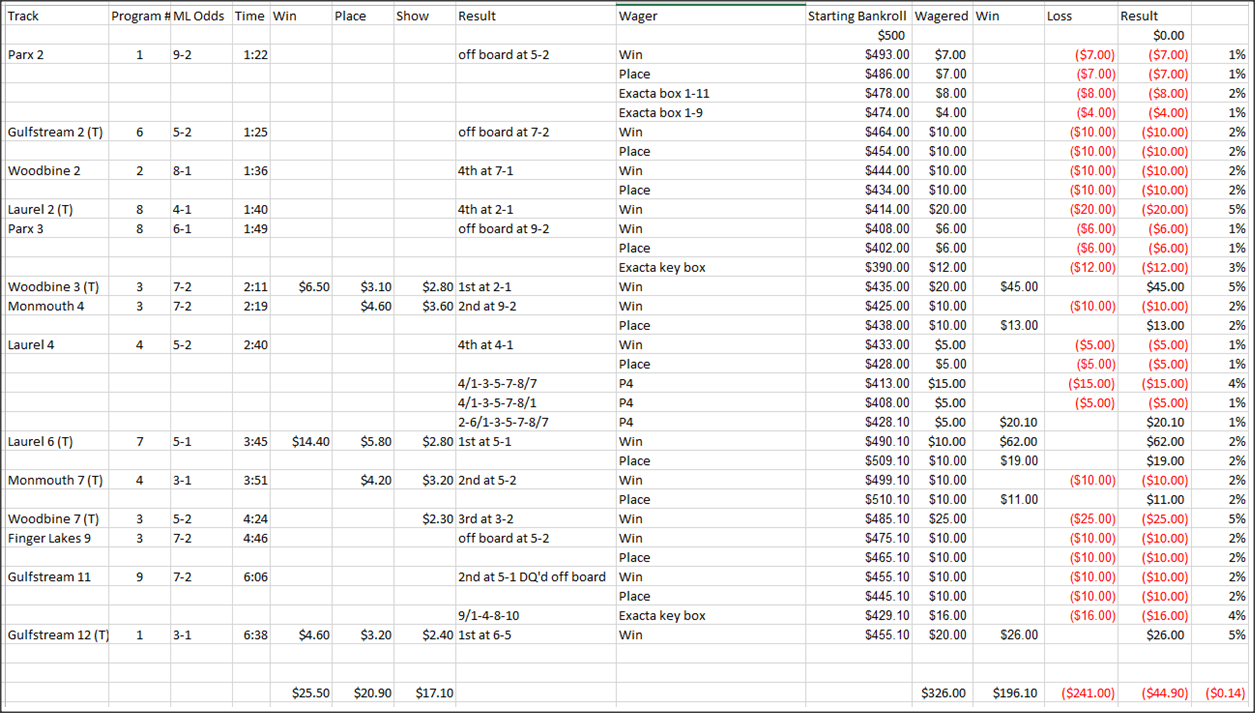Select the $326.00 total wagered cell
The width and height of the screenshot is (1255, 713).
click(942, 693)
